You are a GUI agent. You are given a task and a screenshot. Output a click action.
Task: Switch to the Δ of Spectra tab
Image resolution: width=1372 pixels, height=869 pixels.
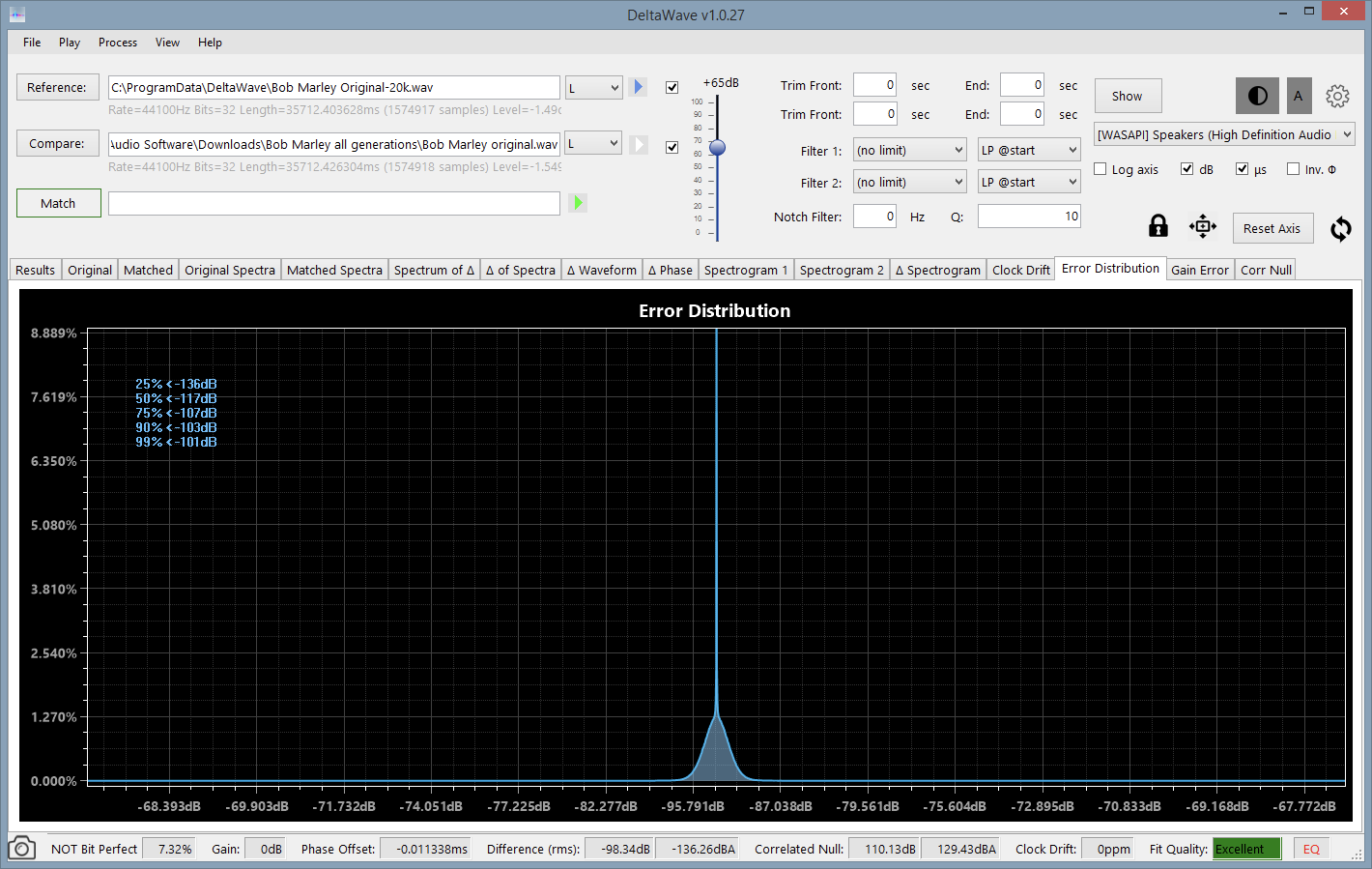pos(520,270)
